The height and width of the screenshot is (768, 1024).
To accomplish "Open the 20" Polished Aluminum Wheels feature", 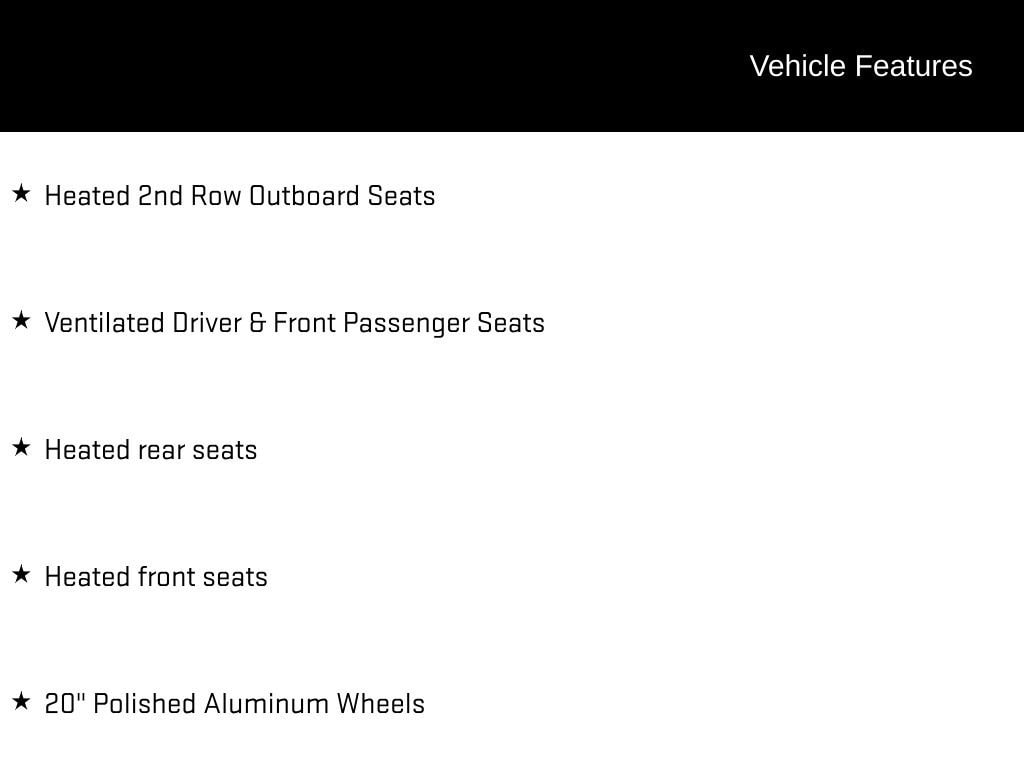I will coord(235,704).
